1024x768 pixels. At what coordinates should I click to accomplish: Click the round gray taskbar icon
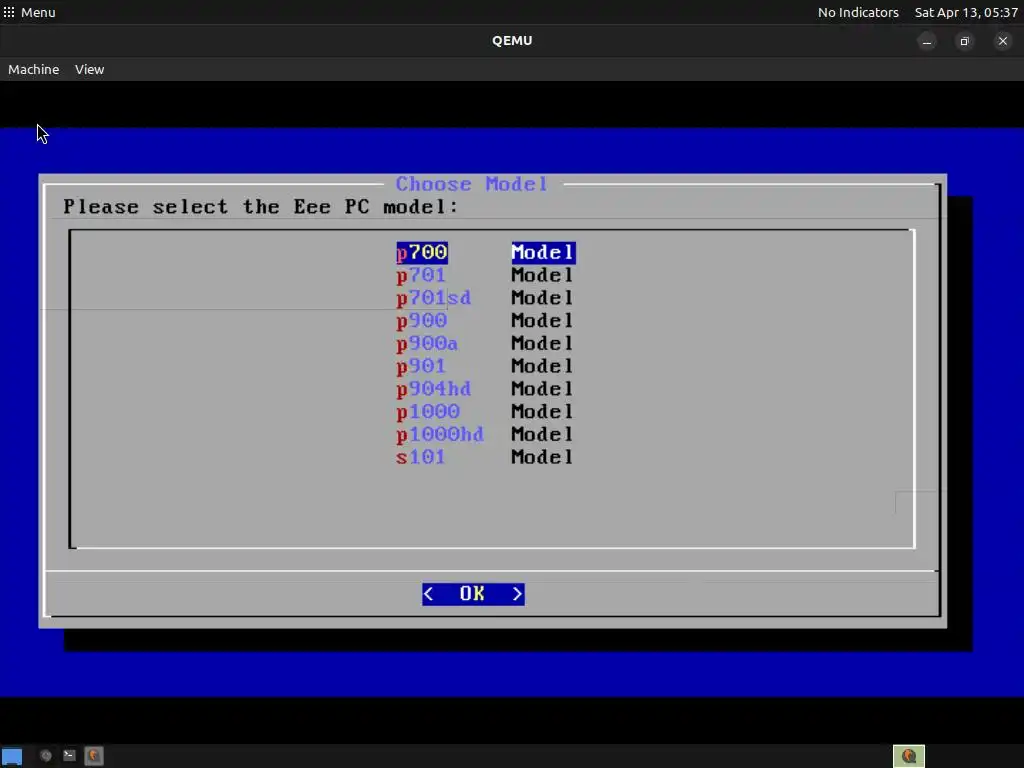click(46, 756)
